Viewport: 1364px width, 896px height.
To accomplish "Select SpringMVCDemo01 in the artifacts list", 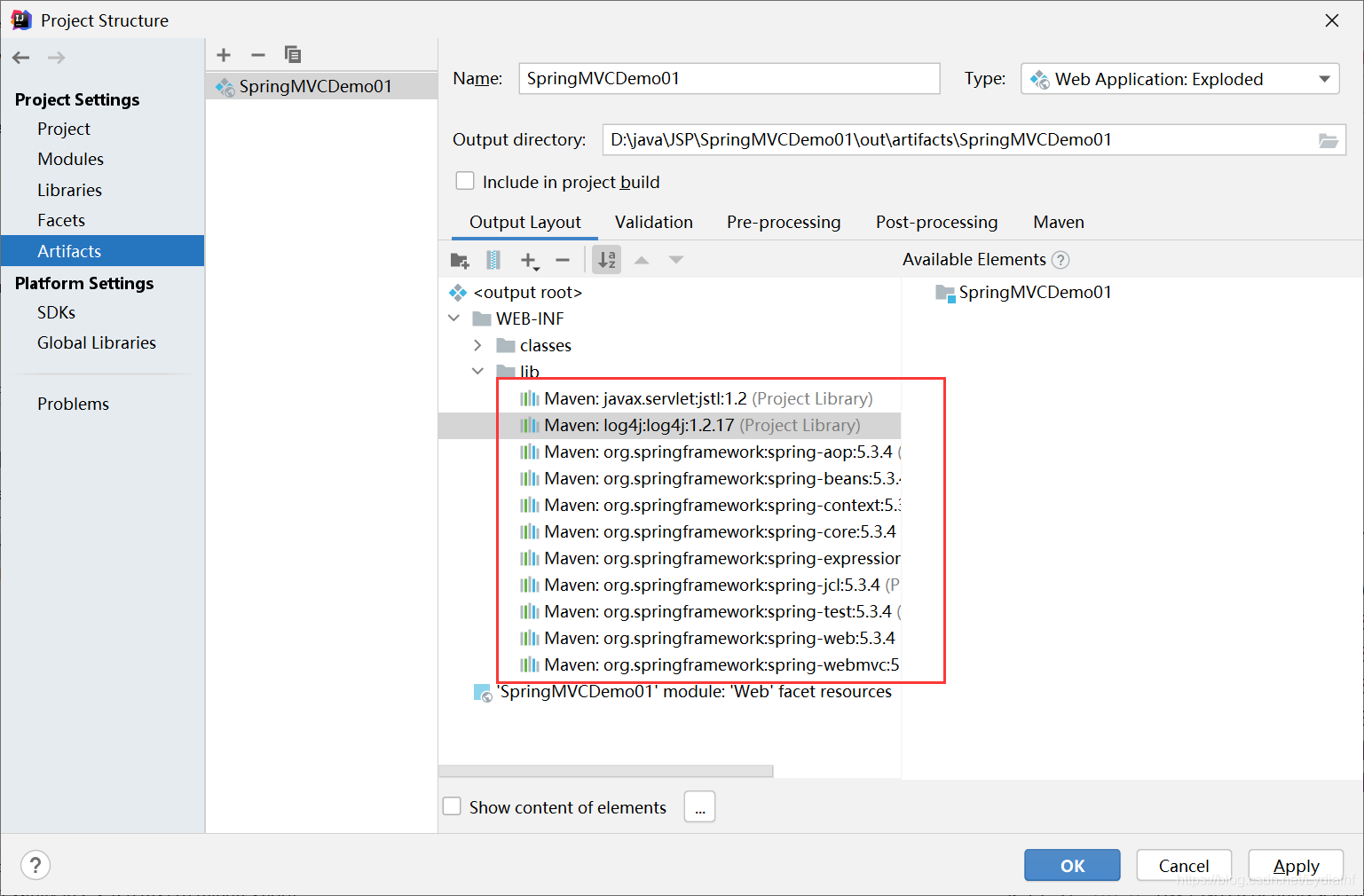I will click(x=321, y=86).
